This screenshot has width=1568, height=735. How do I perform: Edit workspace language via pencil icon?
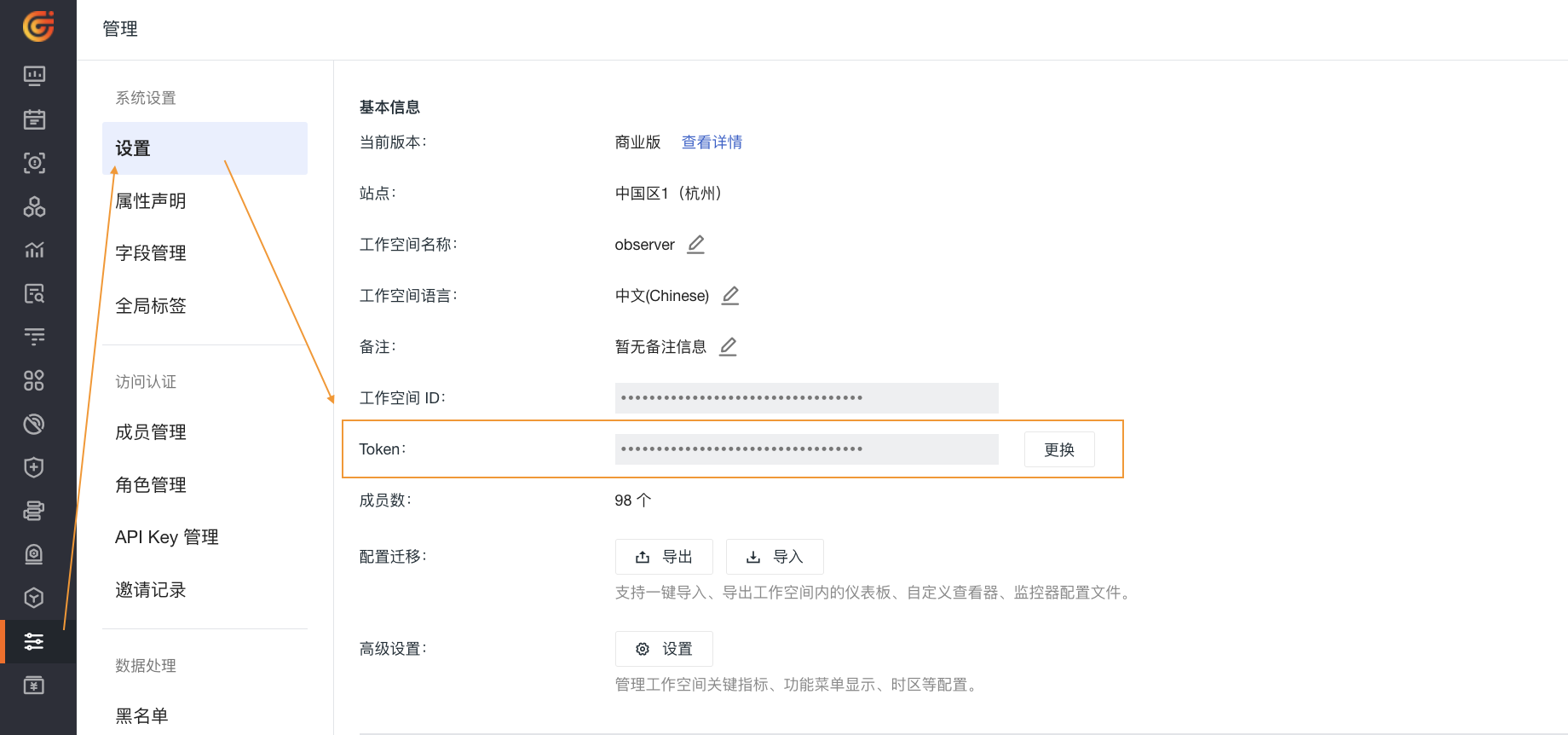click(x=729, y=296)
